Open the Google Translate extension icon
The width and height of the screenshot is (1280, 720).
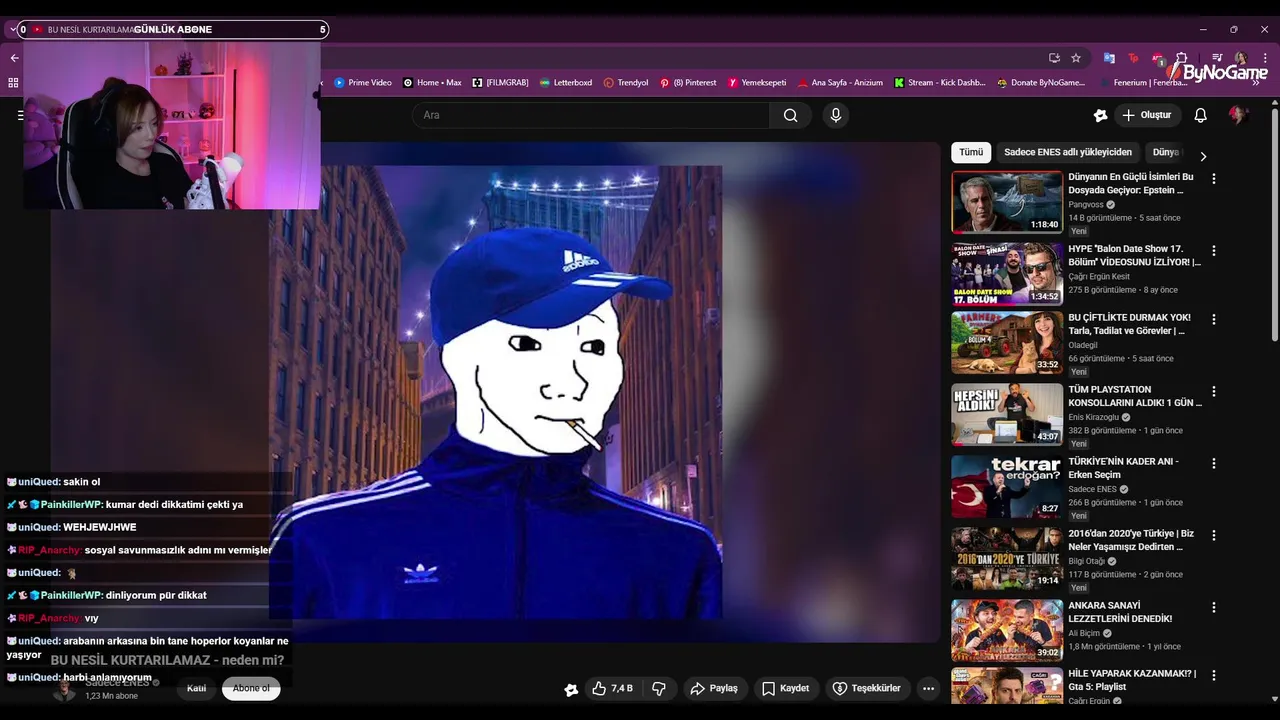[x=1109, y=58]
